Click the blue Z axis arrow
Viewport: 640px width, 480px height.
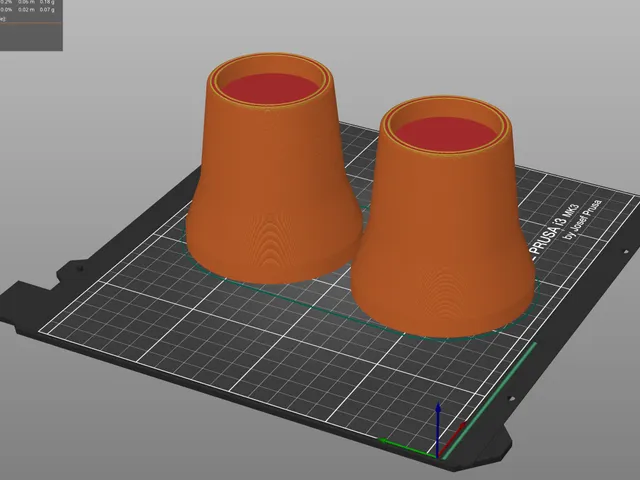[438, 429]
